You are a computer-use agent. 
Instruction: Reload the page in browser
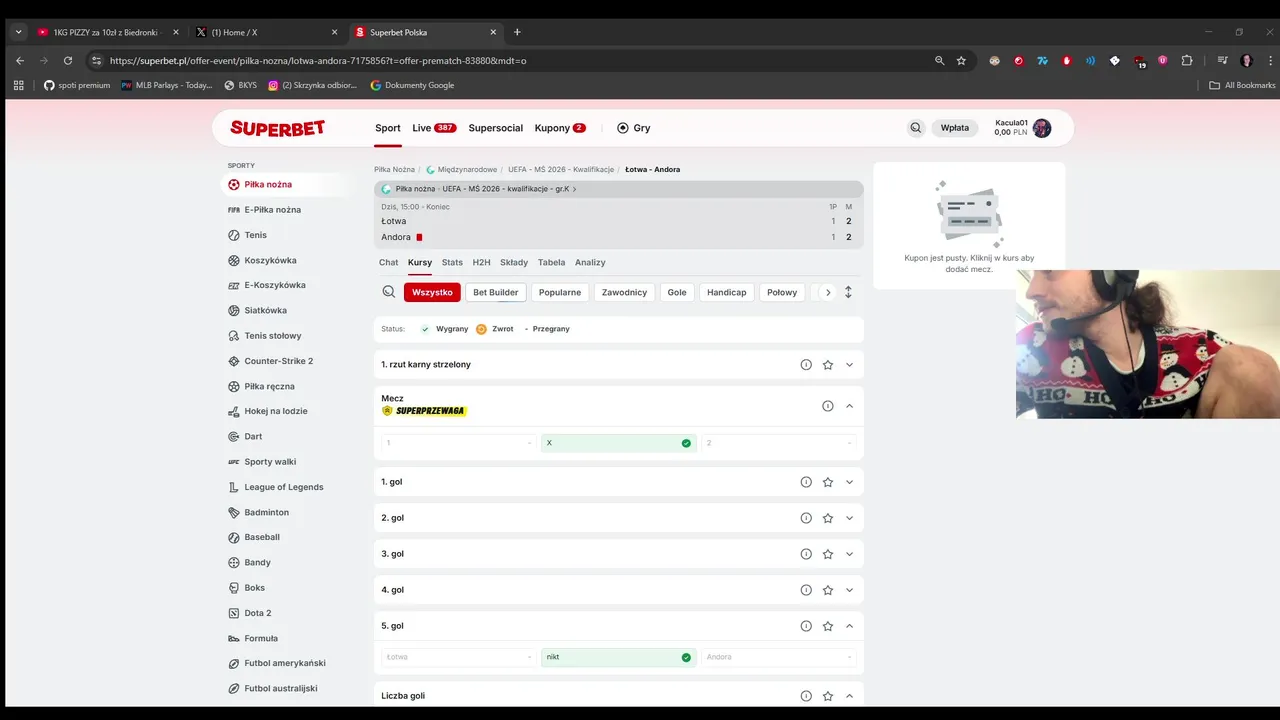click(x=68, y=61)
